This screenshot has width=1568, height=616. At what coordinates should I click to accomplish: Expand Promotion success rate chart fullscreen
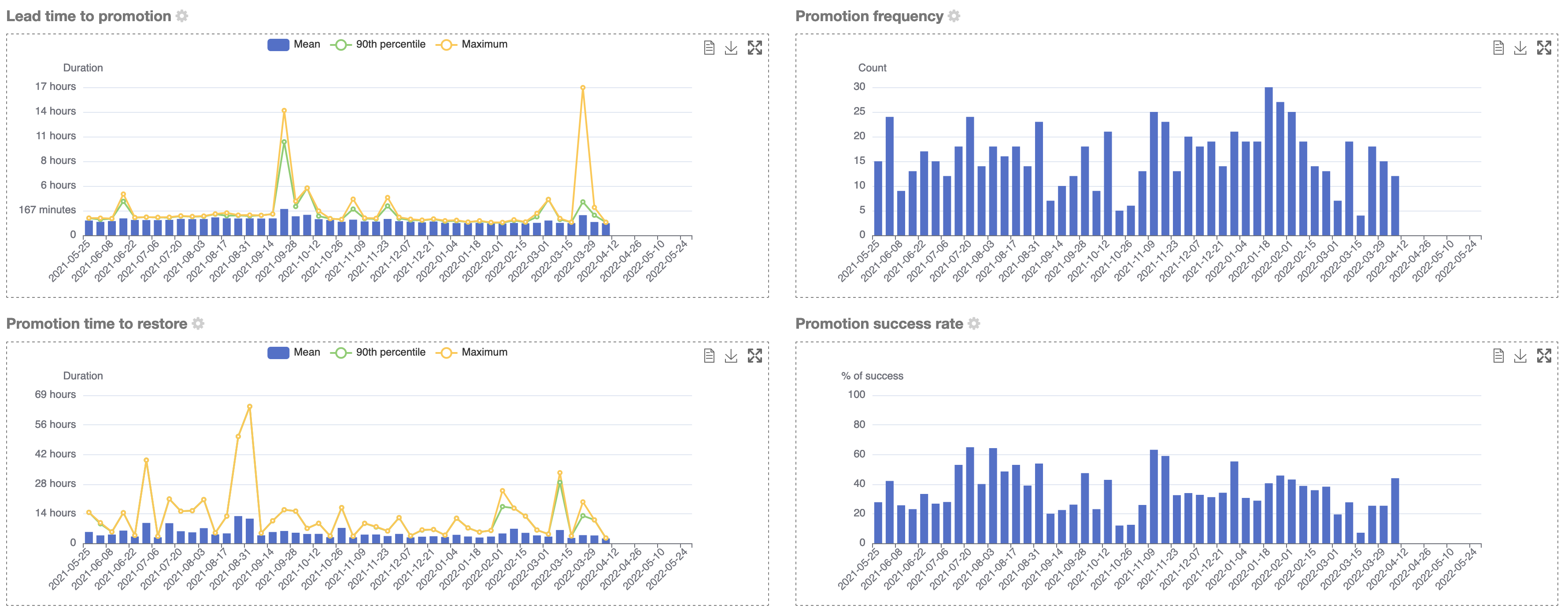[x=1544, y=356]
